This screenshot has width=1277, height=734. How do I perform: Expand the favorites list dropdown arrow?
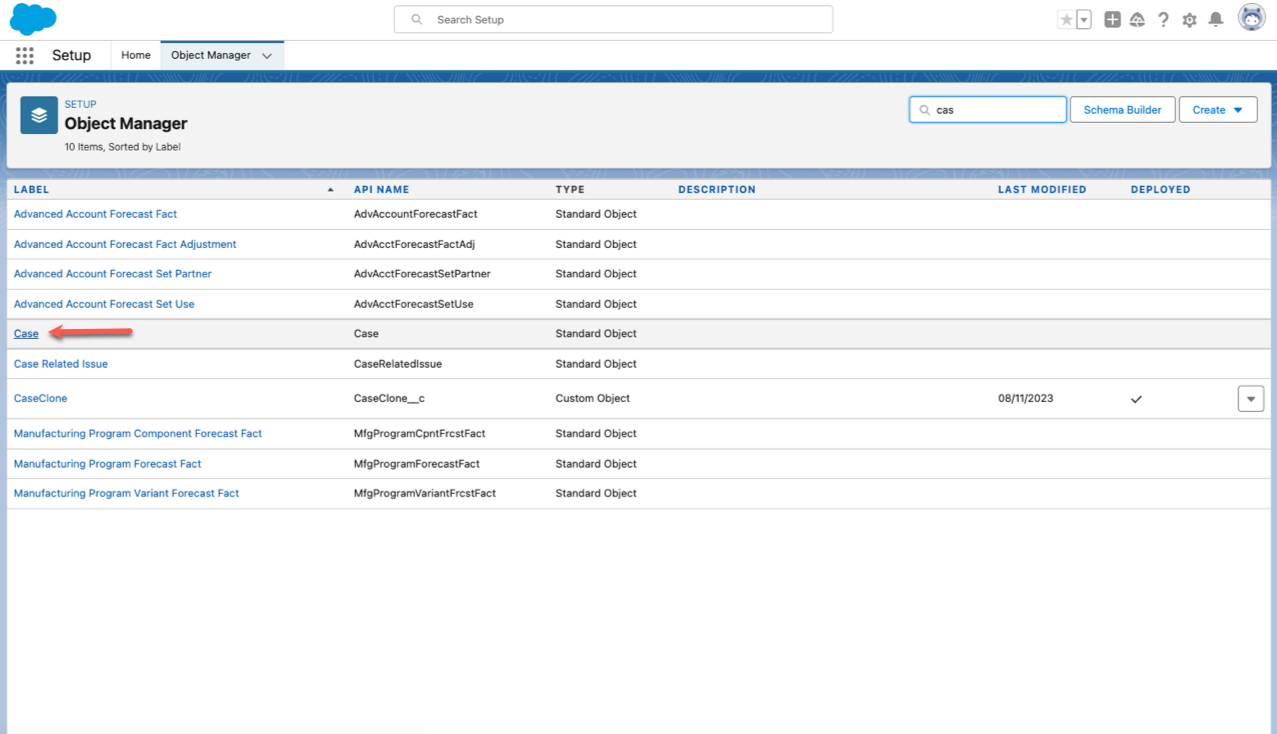pyautogui.click(x=1084, y=20)
